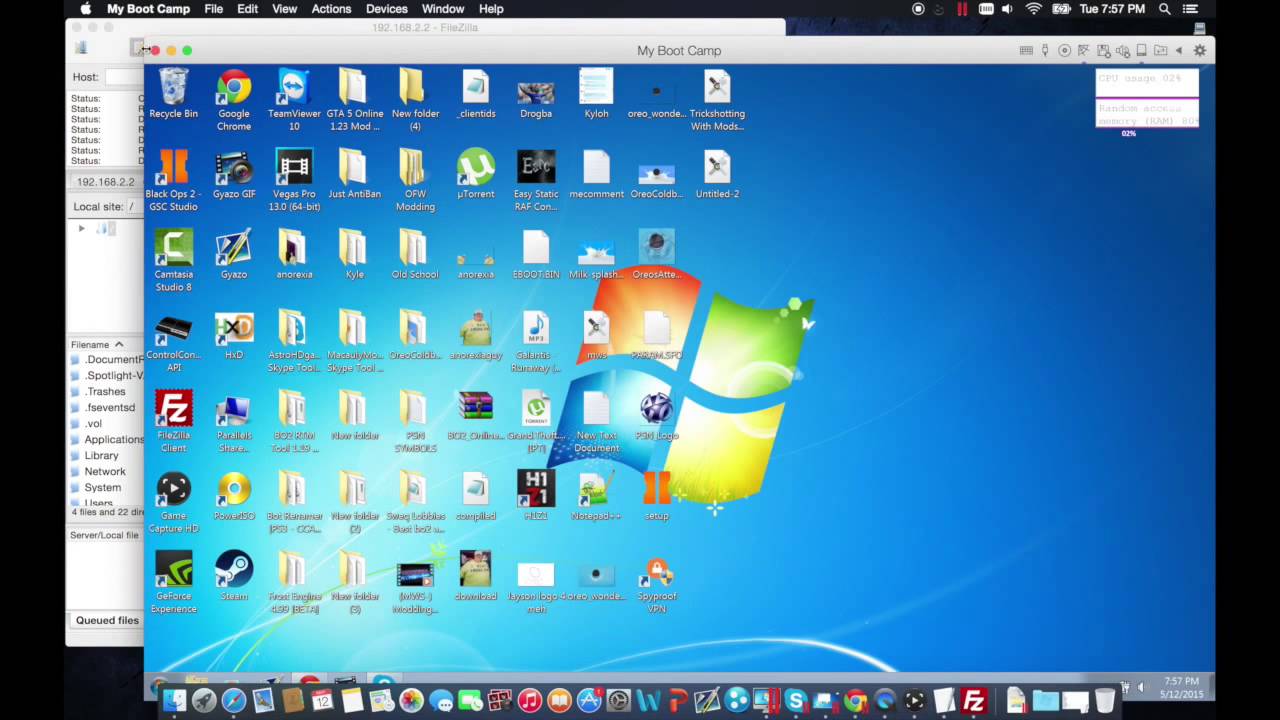Screen dimensions: 1280x720
Task: Select the OFW Modding folder
Action: pos(415,181)
